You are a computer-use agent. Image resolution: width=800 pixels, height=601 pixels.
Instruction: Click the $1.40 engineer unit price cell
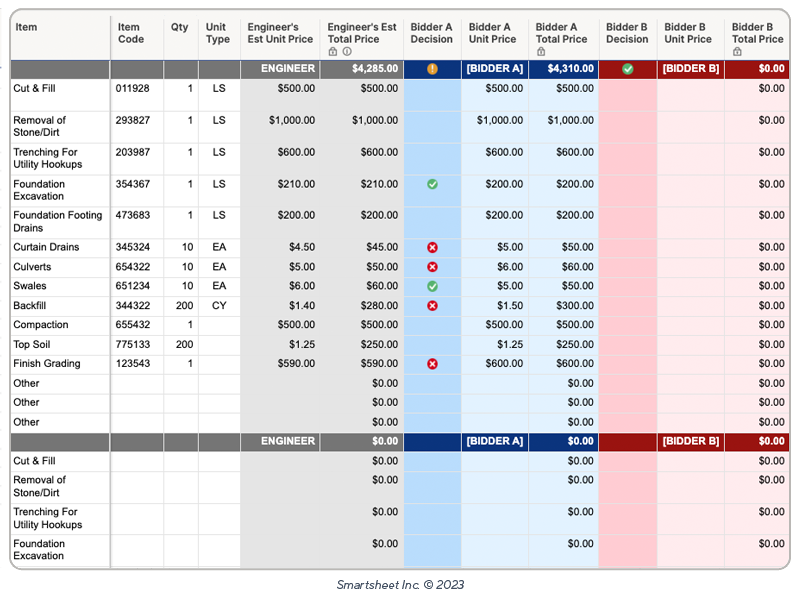pyautogui.click(x=280, y=306)
